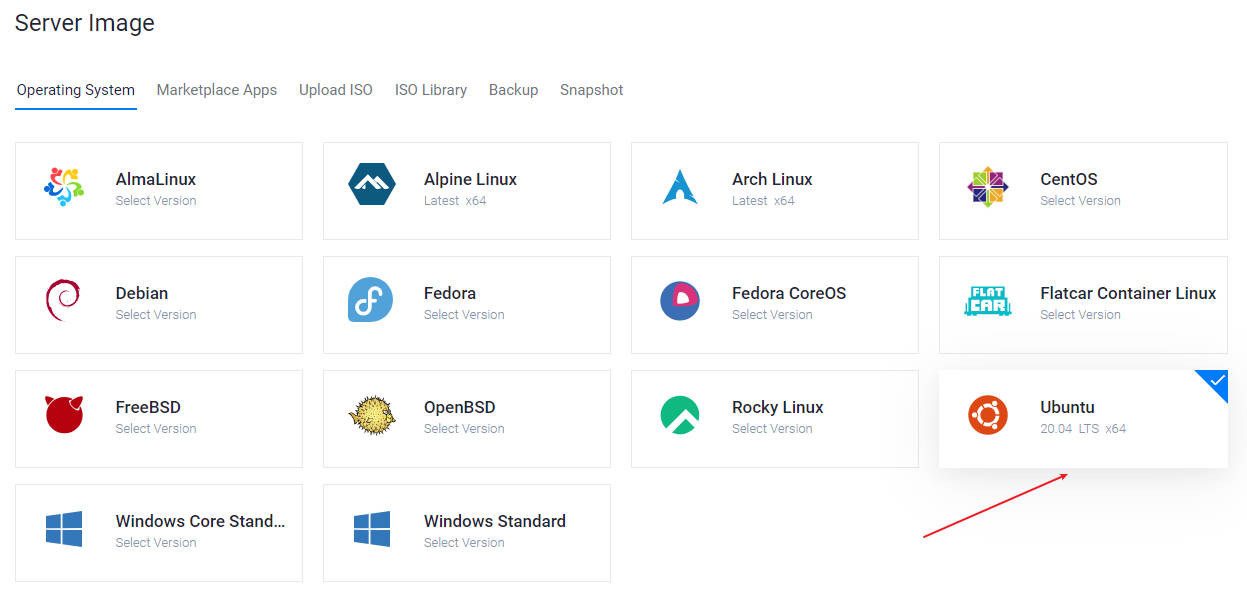Image resolution: width=1247 pixels, height=594 pixels.
Task: Click the Fedora CoreOS title text
Action: coord(789,294)
